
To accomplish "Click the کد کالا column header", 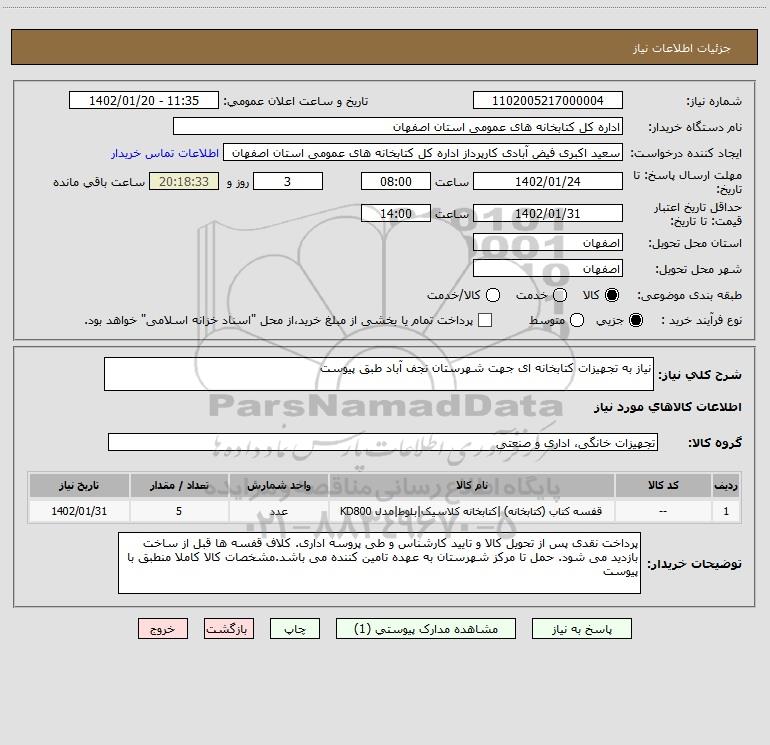I will [x=663, y=486].
